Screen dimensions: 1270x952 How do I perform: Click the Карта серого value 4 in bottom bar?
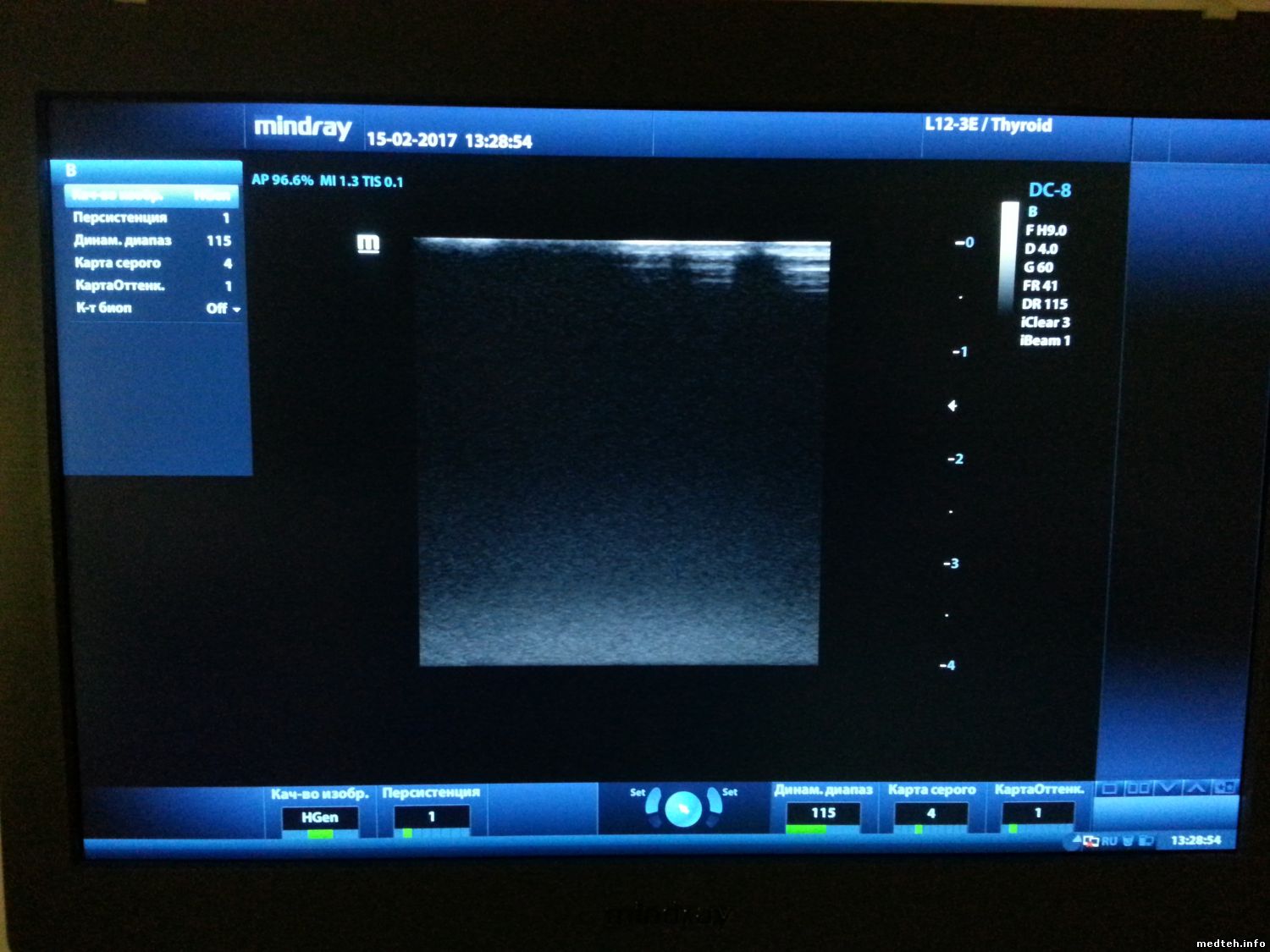pos(930,813)
